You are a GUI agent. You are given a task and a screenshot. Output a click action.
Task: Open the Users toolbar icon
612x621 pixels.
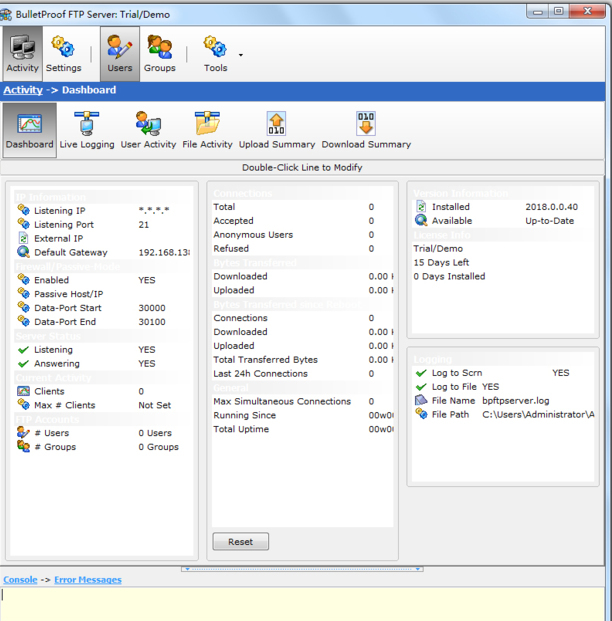click(120, 53)
